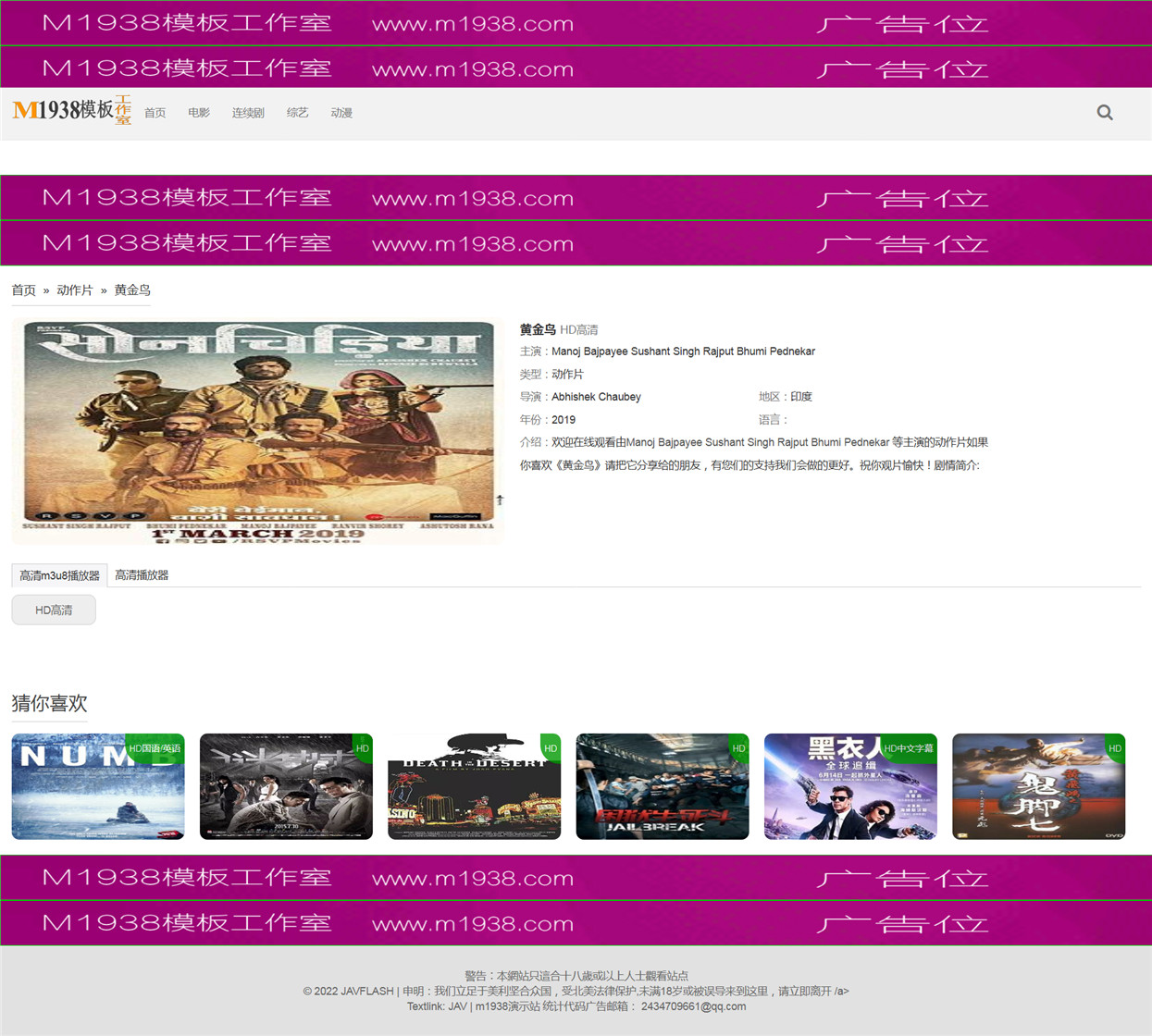The width and height of the screenshot is (1152, 1036).
Task: Open the 鬼脚七 movie thumbnail
Action: (x=1038, y=787)
